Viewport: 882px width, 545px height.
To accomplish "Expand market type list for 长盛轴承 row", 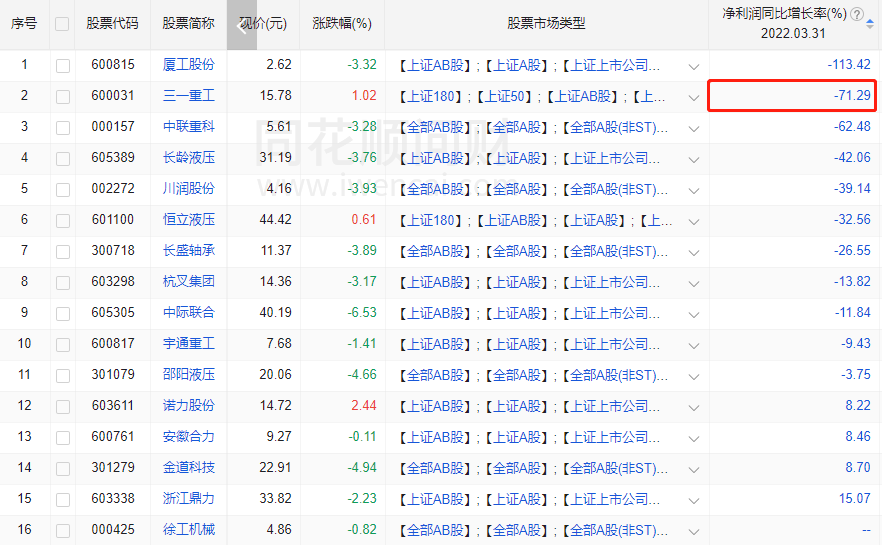I will 694,253.
